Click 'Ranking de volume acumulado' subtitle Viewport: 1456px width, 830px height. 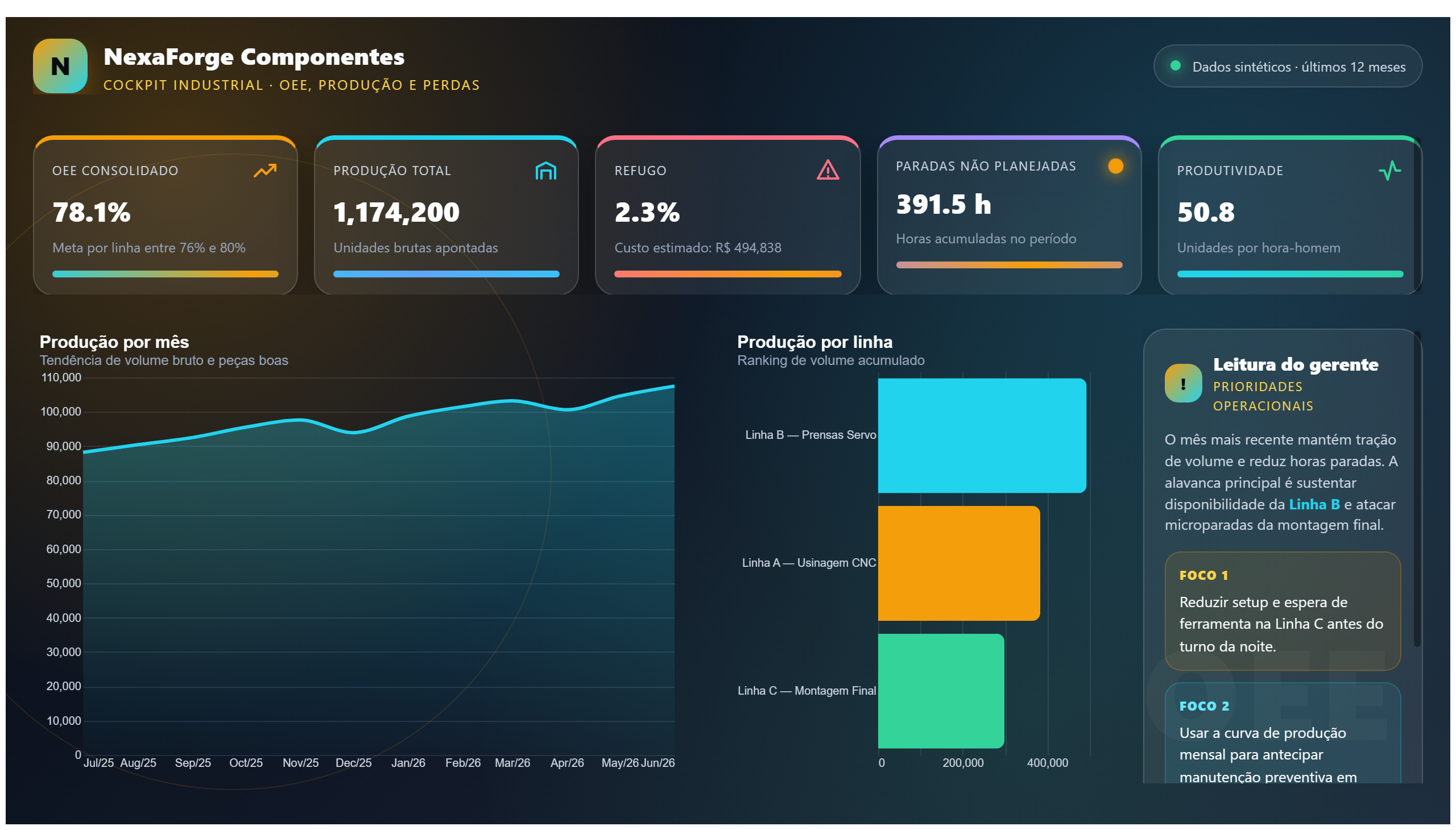[x=830, y=360]
